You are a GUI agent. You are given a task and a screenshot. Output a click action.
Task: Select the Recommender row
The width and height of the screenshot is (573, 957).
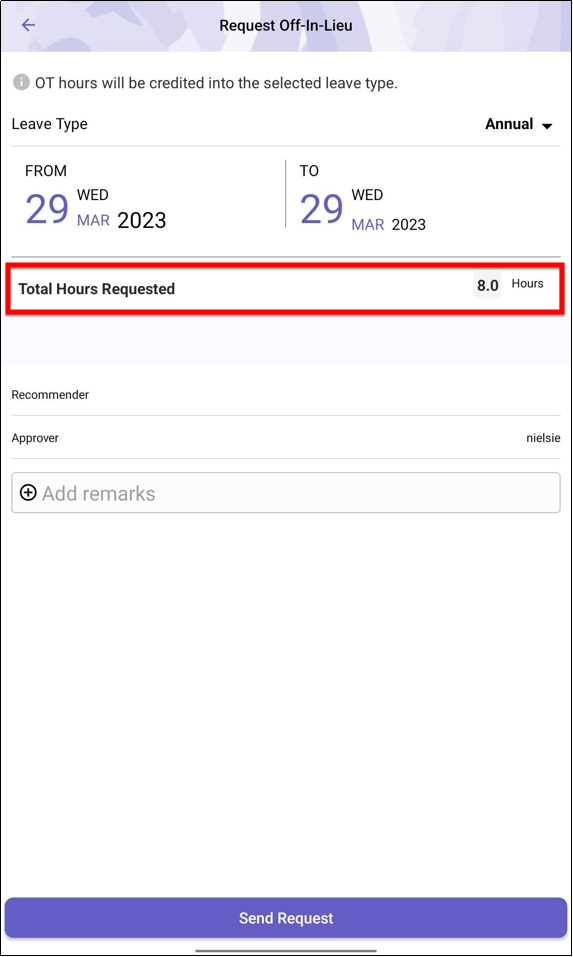(286, 395)
